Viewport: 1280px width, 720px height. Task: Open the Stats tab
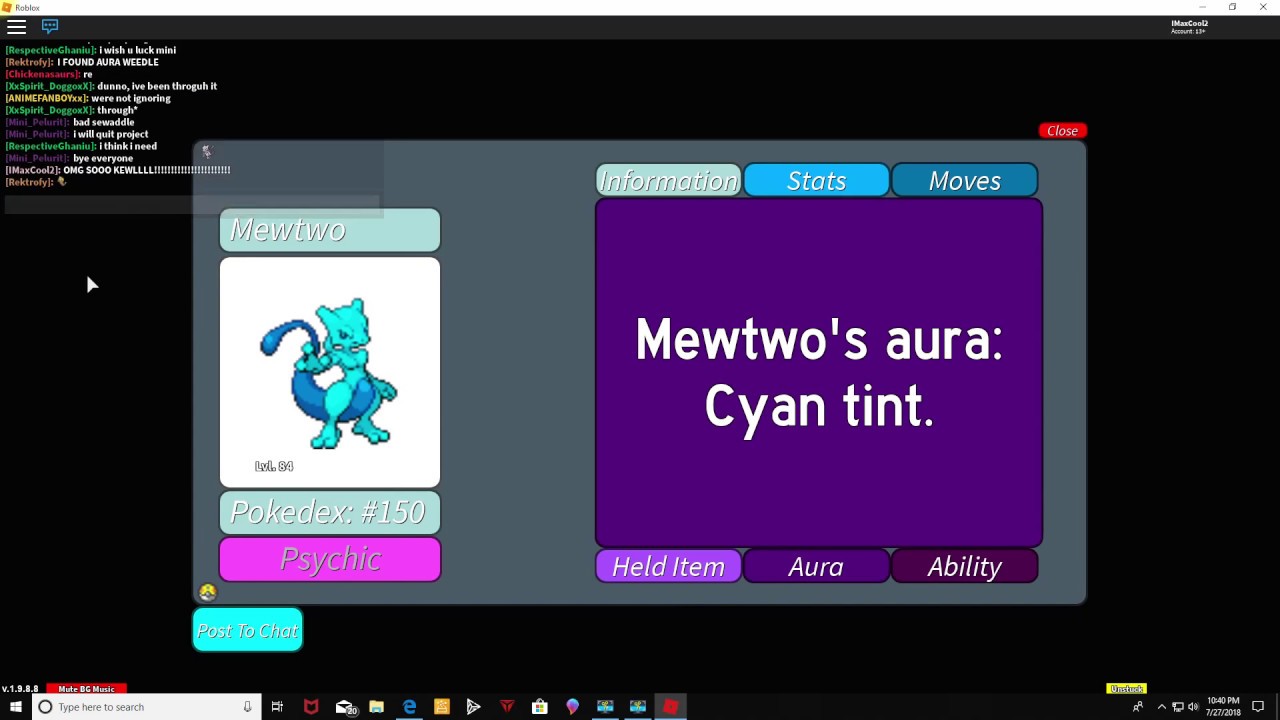pyautogui.click(x=816, y=180)
